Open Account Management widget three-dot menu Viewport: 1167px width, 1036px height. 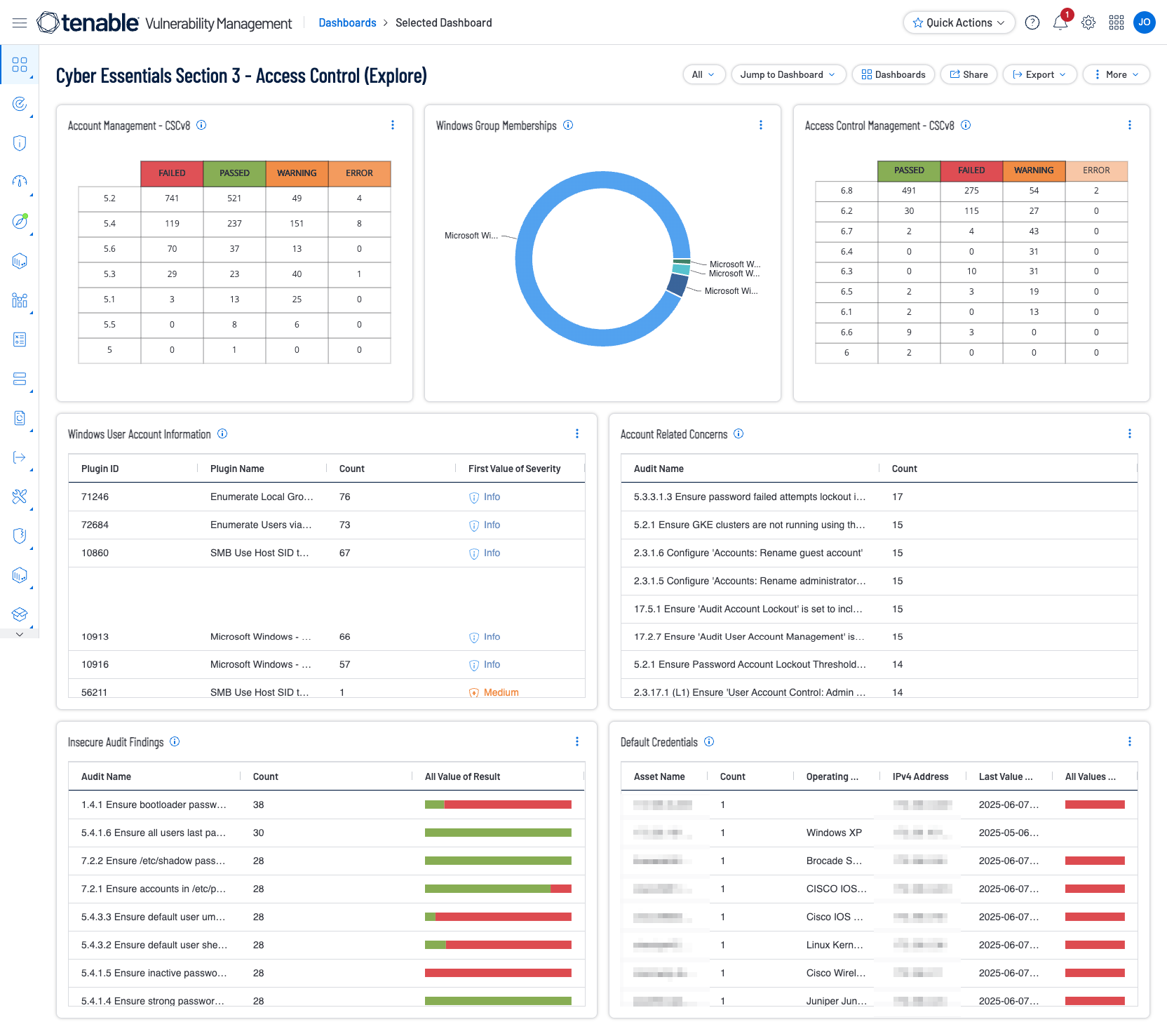(393, 126)
